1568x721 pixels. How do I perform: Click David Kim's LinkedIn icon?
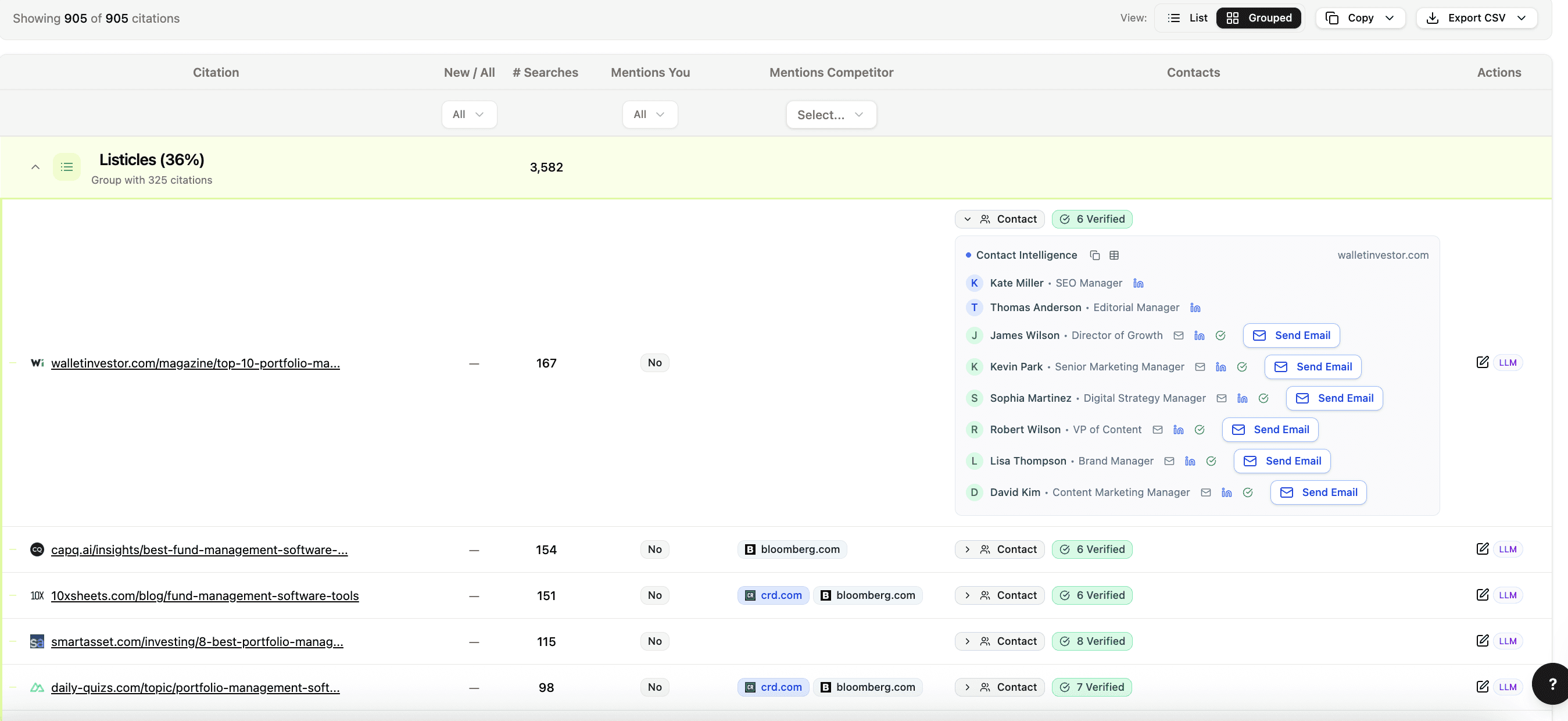1226,492
